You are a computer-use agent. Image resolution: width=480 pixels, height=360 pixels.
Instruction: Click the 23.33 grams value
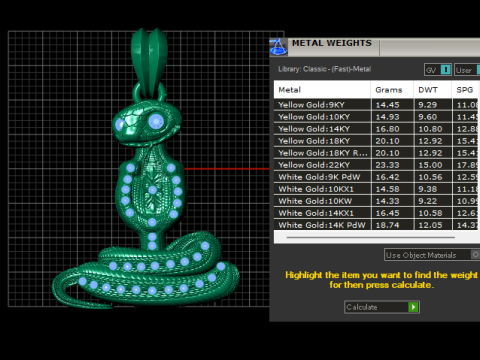click(x=387, y=165)
